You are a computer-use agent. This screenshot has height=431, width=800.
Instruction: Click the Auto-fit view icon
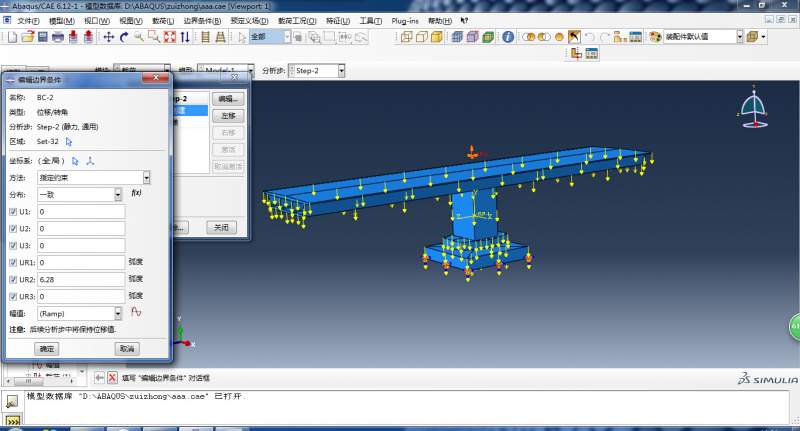click(x=170, y=37)
